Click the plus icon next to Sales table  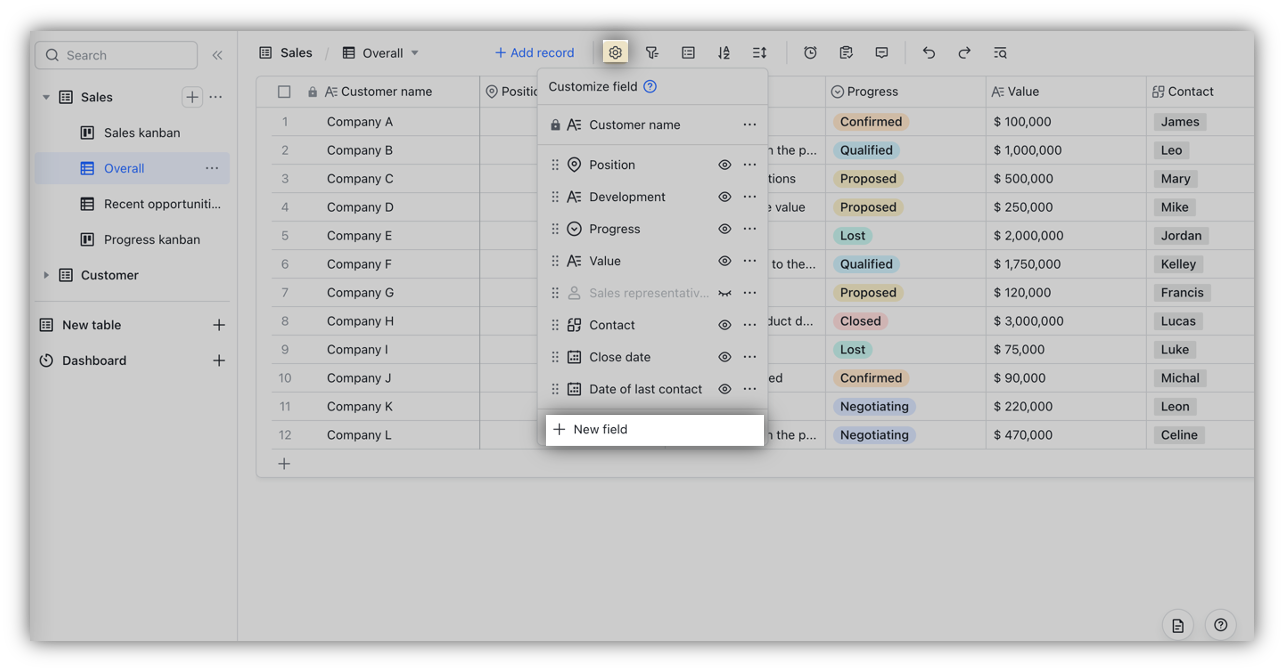coord(192,97)
